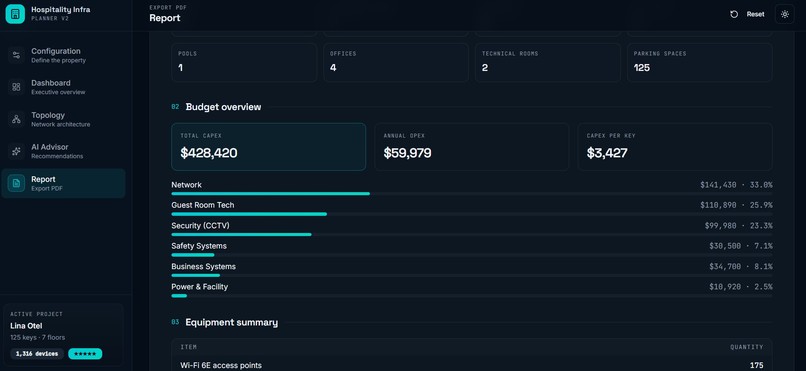
Task: Open Topology network architecture
Action: click(x=63, y=119)
